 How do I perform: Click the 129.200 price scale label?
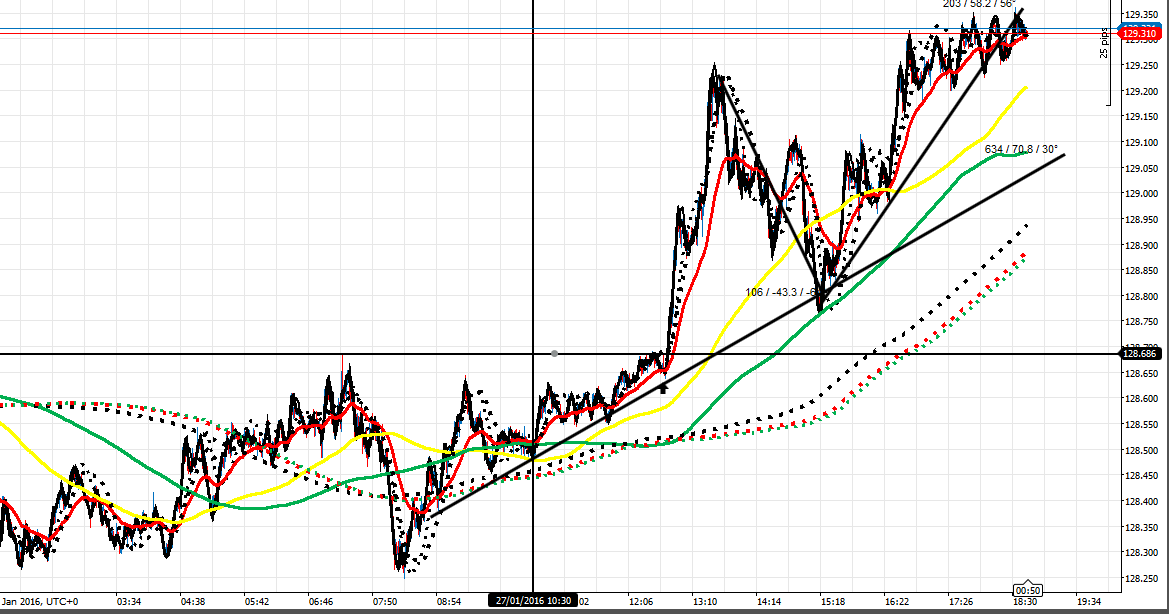(1140, 92)
